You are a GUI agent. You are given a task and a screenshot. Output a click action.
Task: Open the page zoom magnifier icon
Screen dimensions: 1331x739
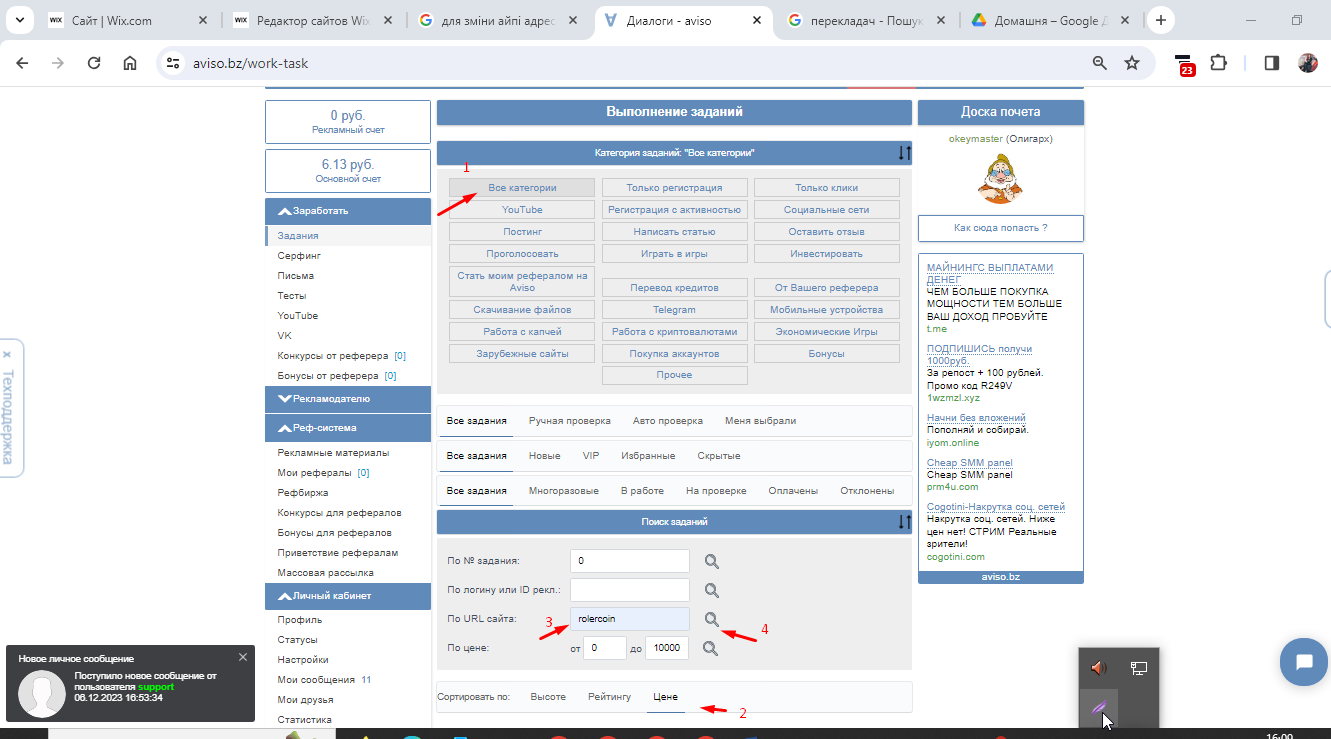pyautogui.click(x=1100, y=63)
